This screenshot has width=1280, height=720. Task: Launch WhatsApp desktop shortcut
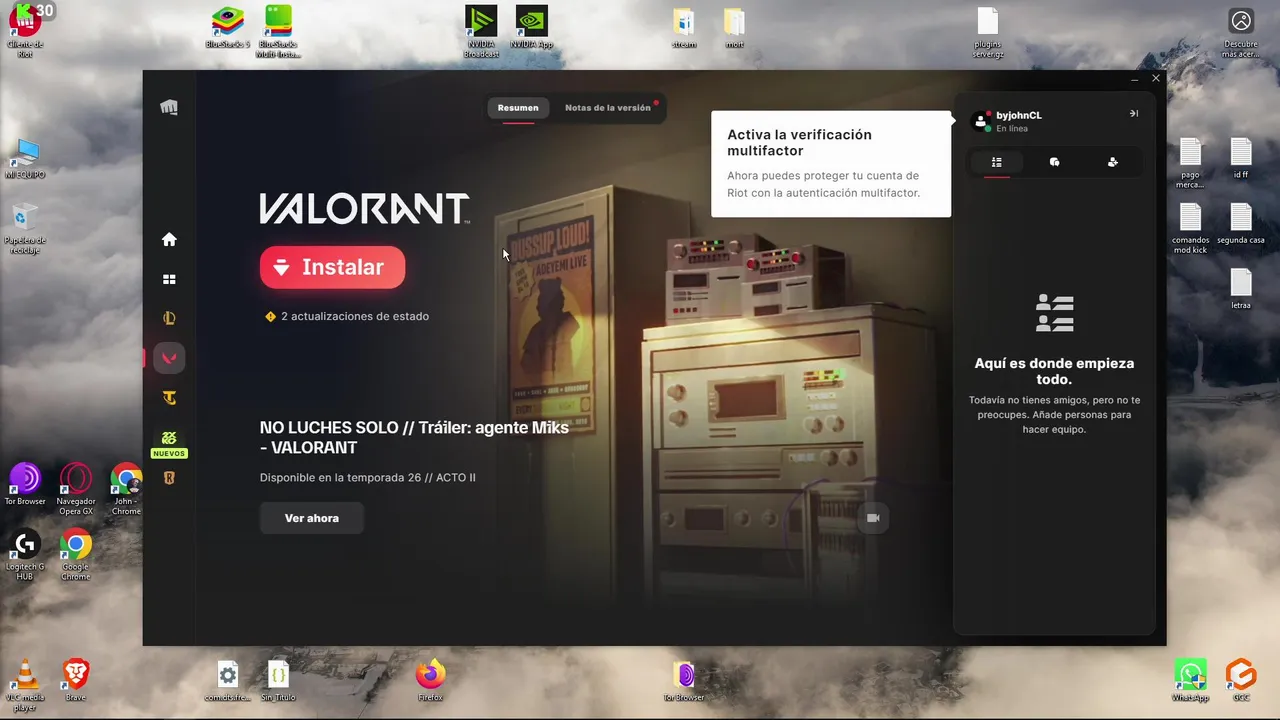pos(1190,680)
